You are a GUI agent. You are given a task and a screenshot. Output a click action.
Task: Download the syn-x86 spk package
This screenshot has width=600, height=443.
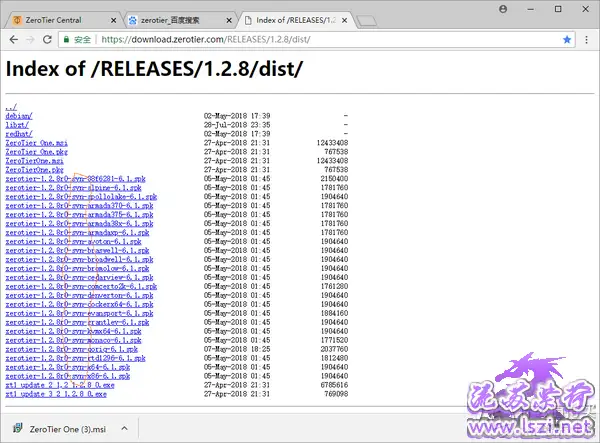pyautogui.click(x=68, y=376)
